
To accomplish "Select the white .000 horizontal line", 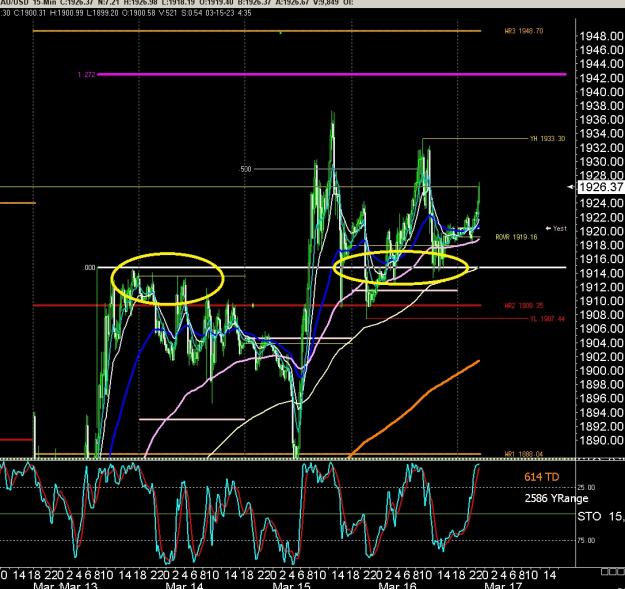I will (332, 267).
